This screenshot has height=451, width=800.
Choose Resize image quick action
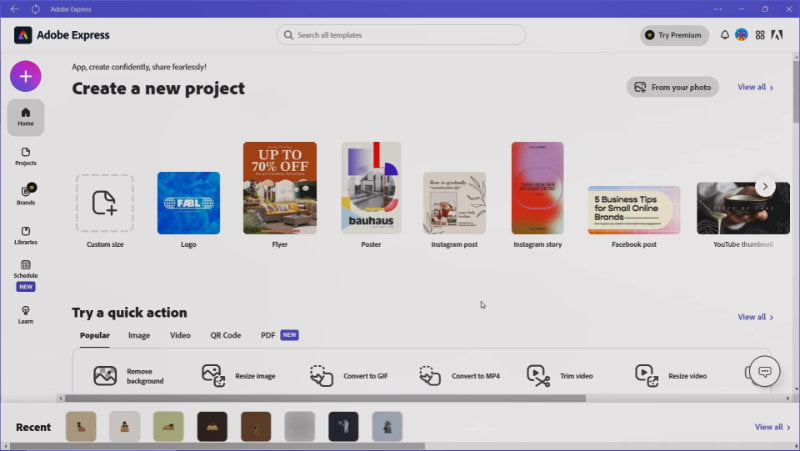[x=238, y=376]
